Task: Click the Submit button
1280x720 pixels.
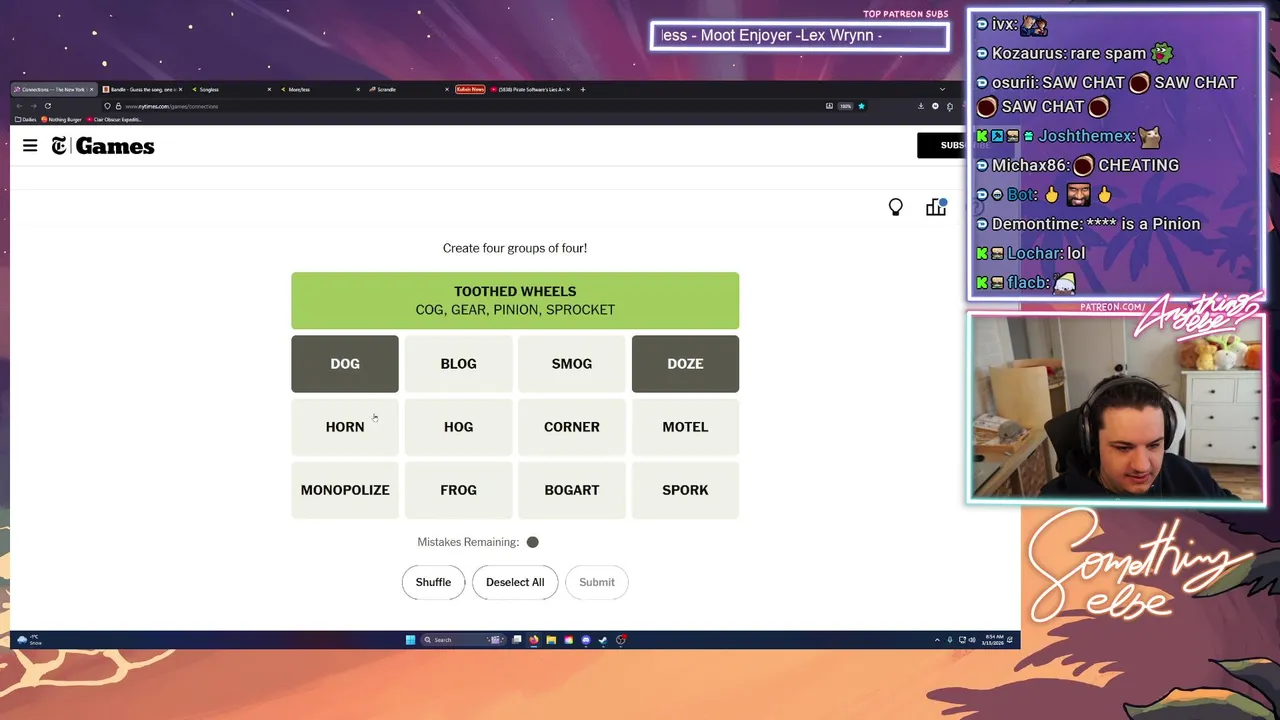Action: point(597,582)
